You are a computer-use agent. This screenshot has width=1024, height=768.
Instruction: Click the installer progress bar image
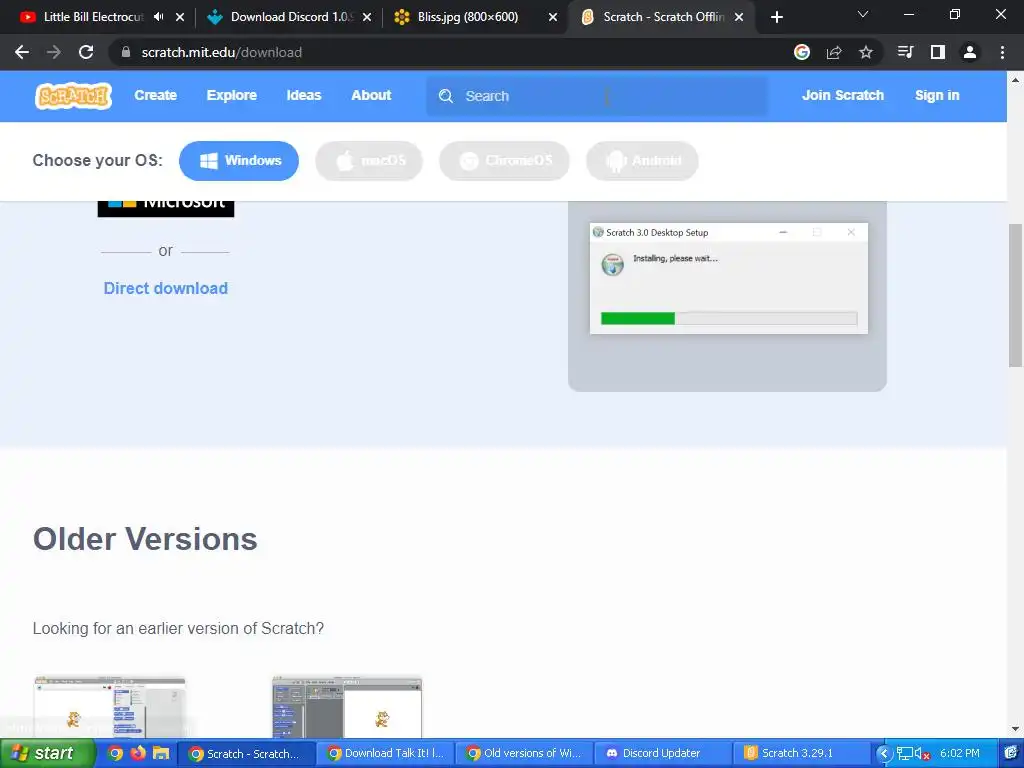[x=729, y=318]
